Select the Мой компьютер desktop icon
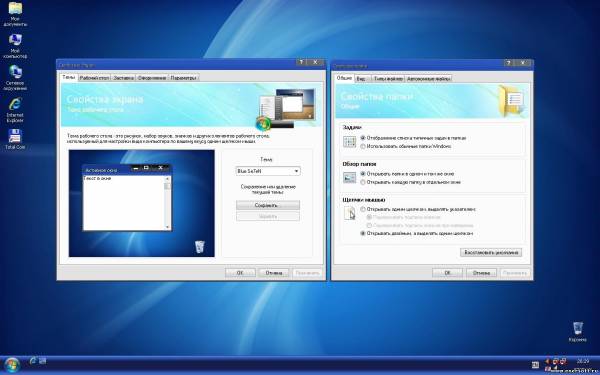The image size is (600, 375). [15, 46]
